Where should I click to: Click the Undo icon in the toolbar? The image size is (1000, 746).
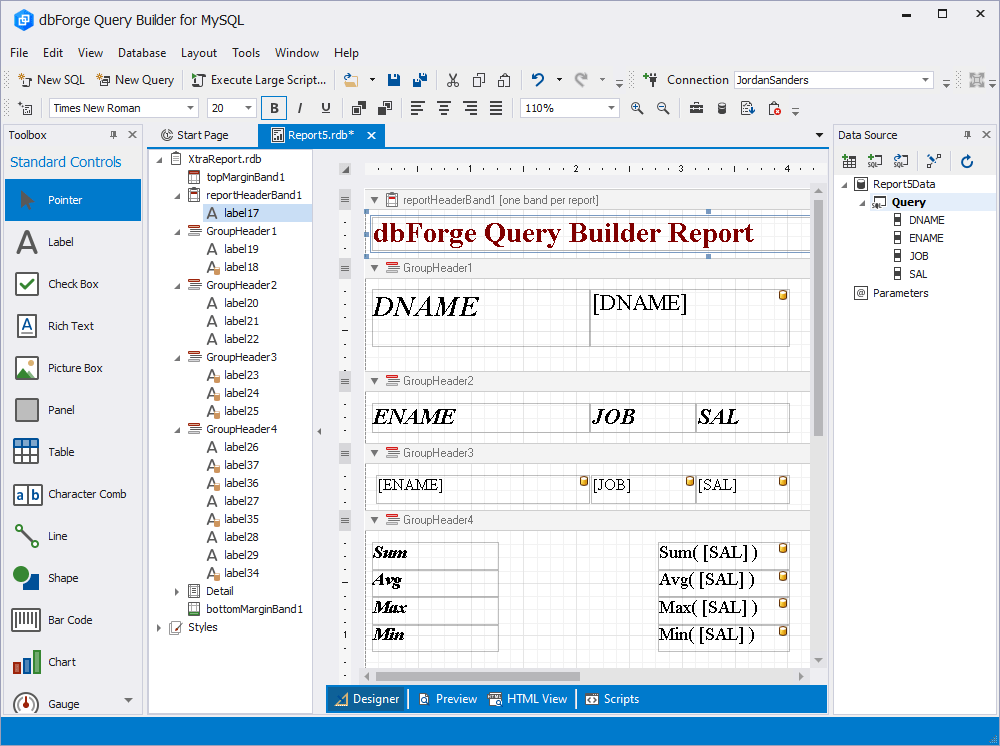pyautogui.click(x=540, y=79)
